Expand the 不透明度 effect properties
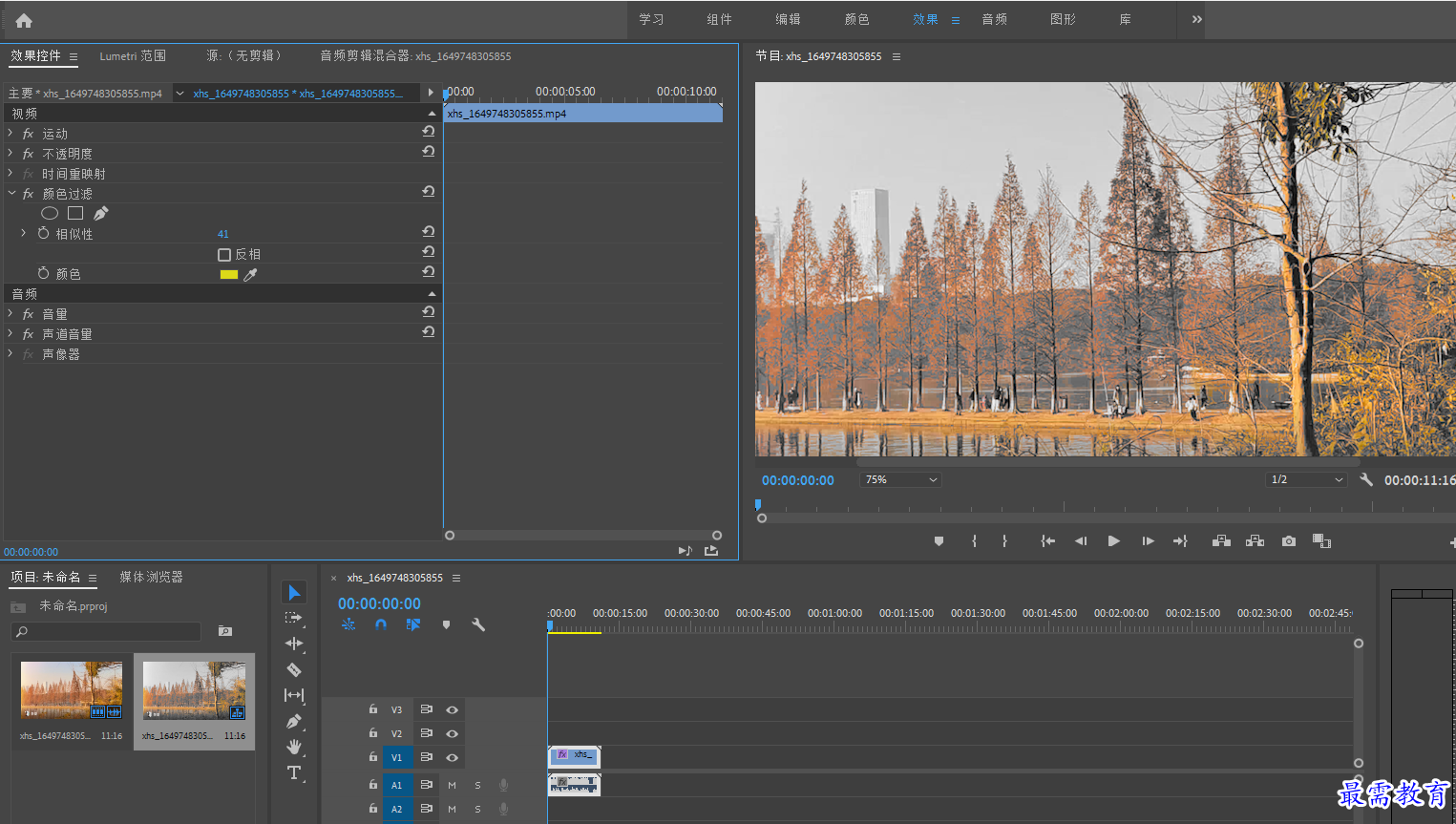The height and width of the screenshot is (824, 1456). click(x=11, y=153)
